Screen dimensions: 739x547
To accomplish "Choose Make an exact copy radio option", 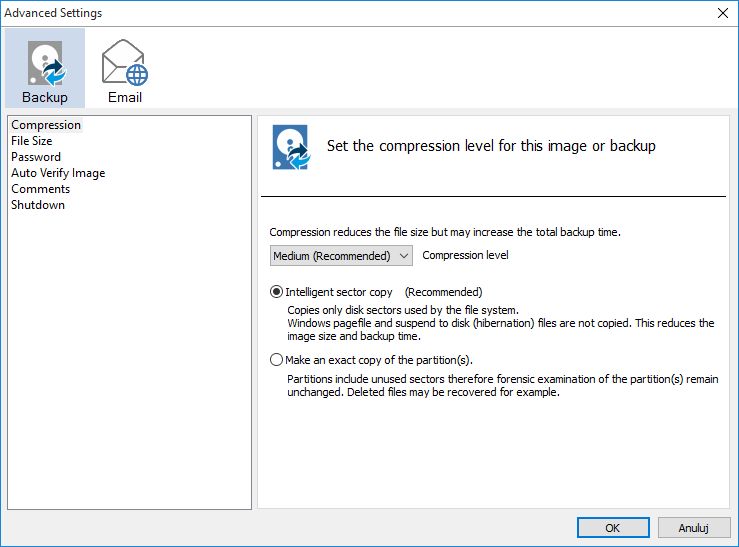I will coord(277,360).
